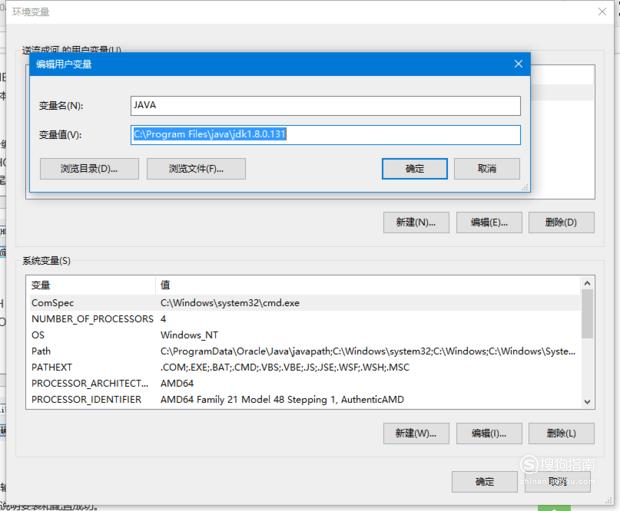Screen dimensions: 620x511
Task: Select the PATHEXT system variable row
Action: 304,367
